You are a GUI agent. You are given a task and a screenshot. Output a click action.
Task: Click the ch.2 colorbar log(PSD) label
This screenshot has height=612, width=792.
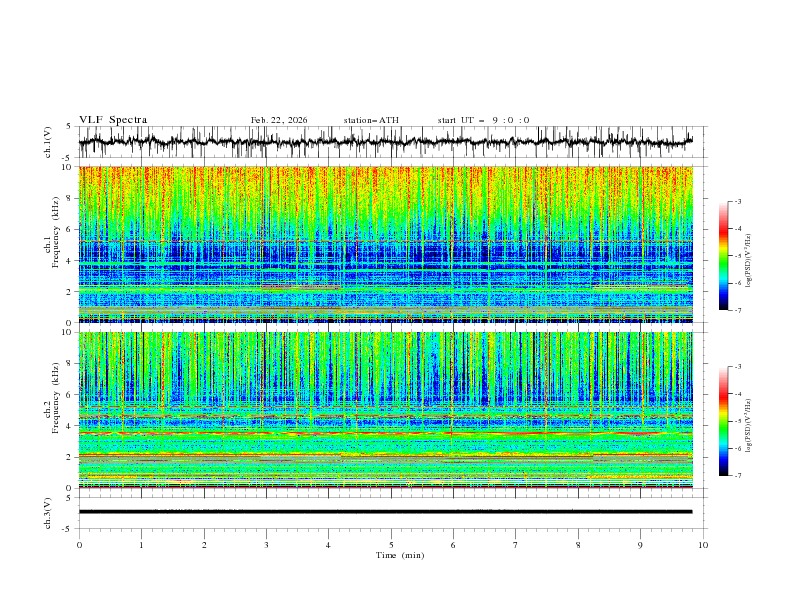(x=748, y=426)
